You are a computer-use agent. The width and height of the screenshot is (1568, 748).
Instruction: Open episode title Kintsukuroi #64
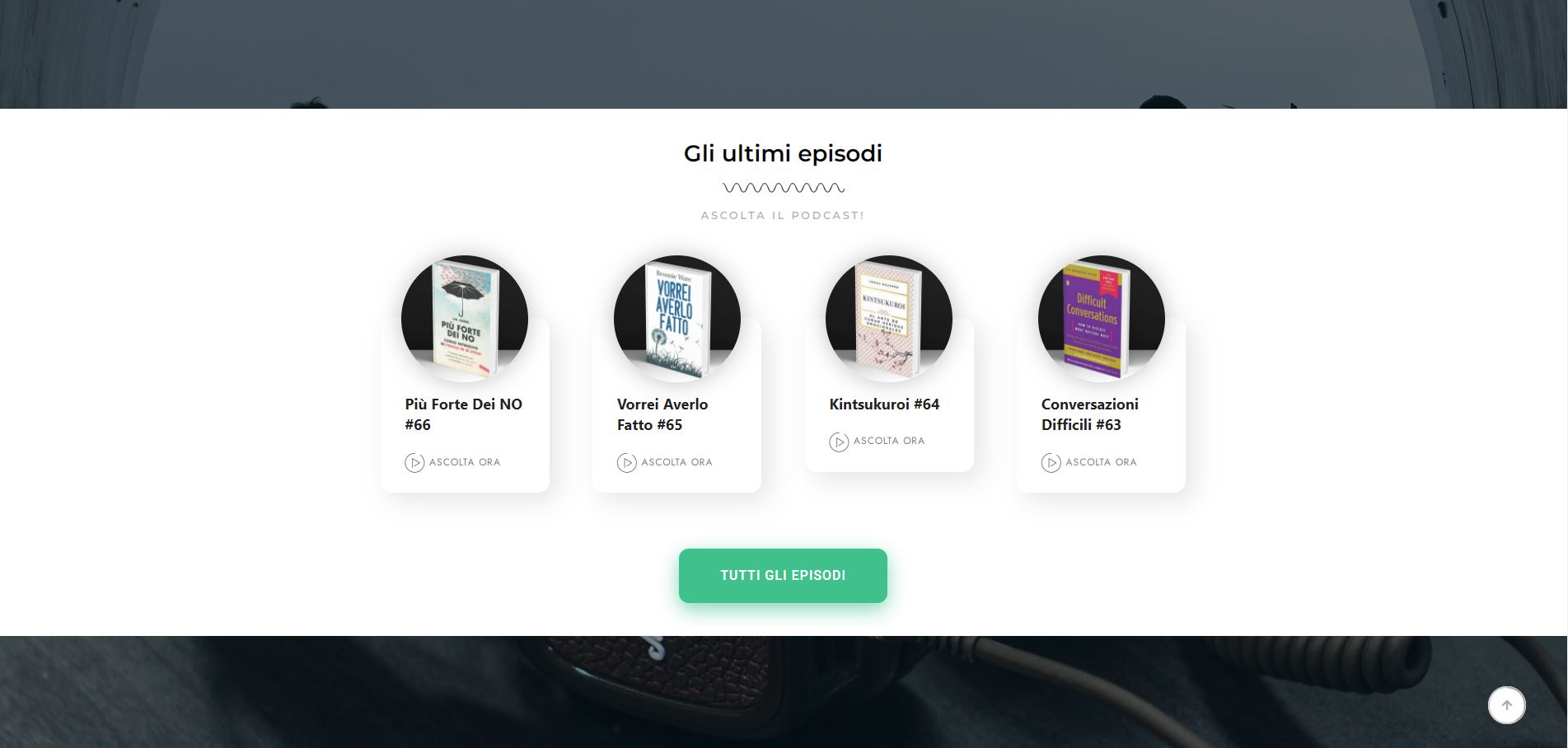click(x=884, y=404)
